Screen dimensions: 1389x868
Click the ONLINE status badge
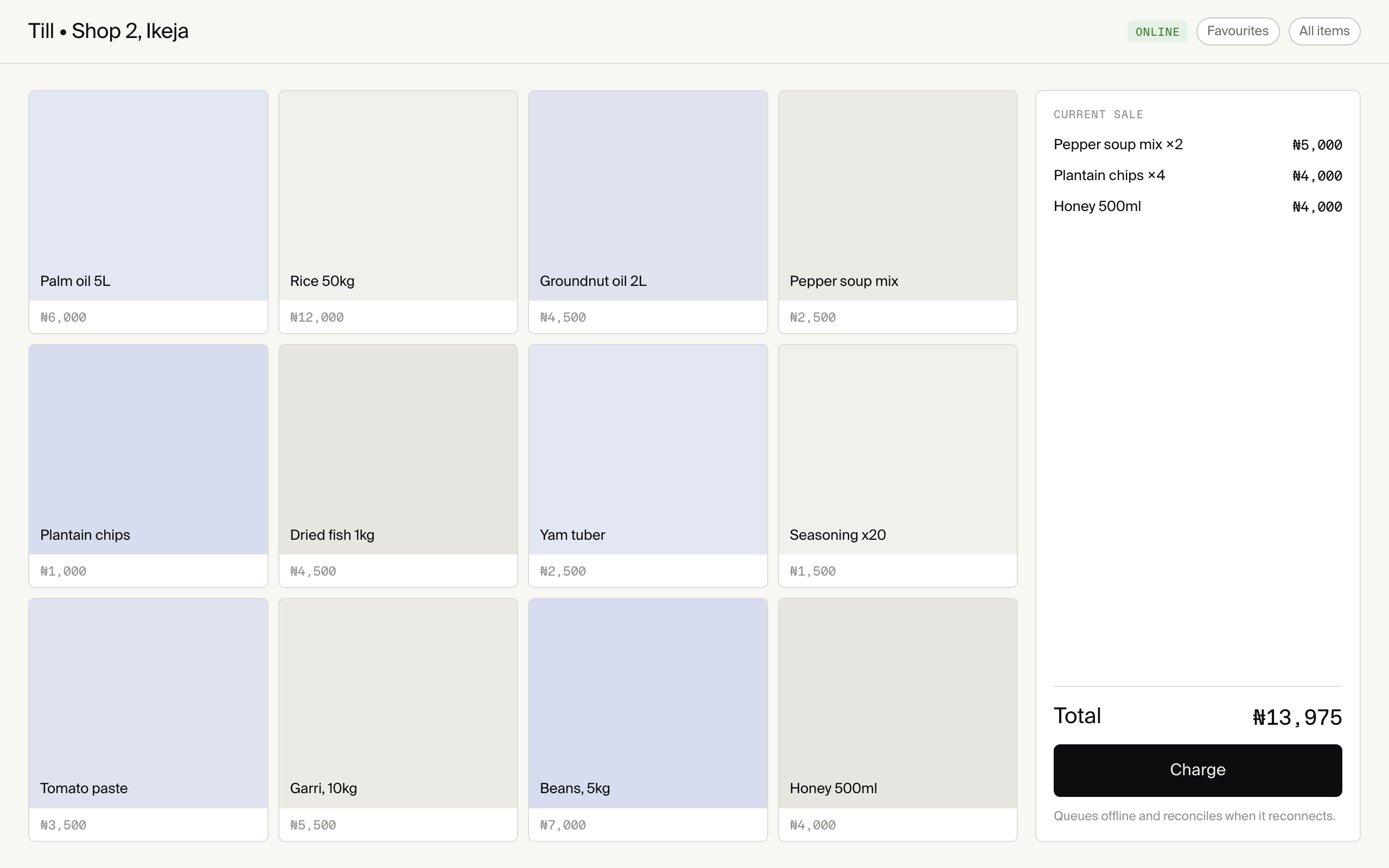1157,31
